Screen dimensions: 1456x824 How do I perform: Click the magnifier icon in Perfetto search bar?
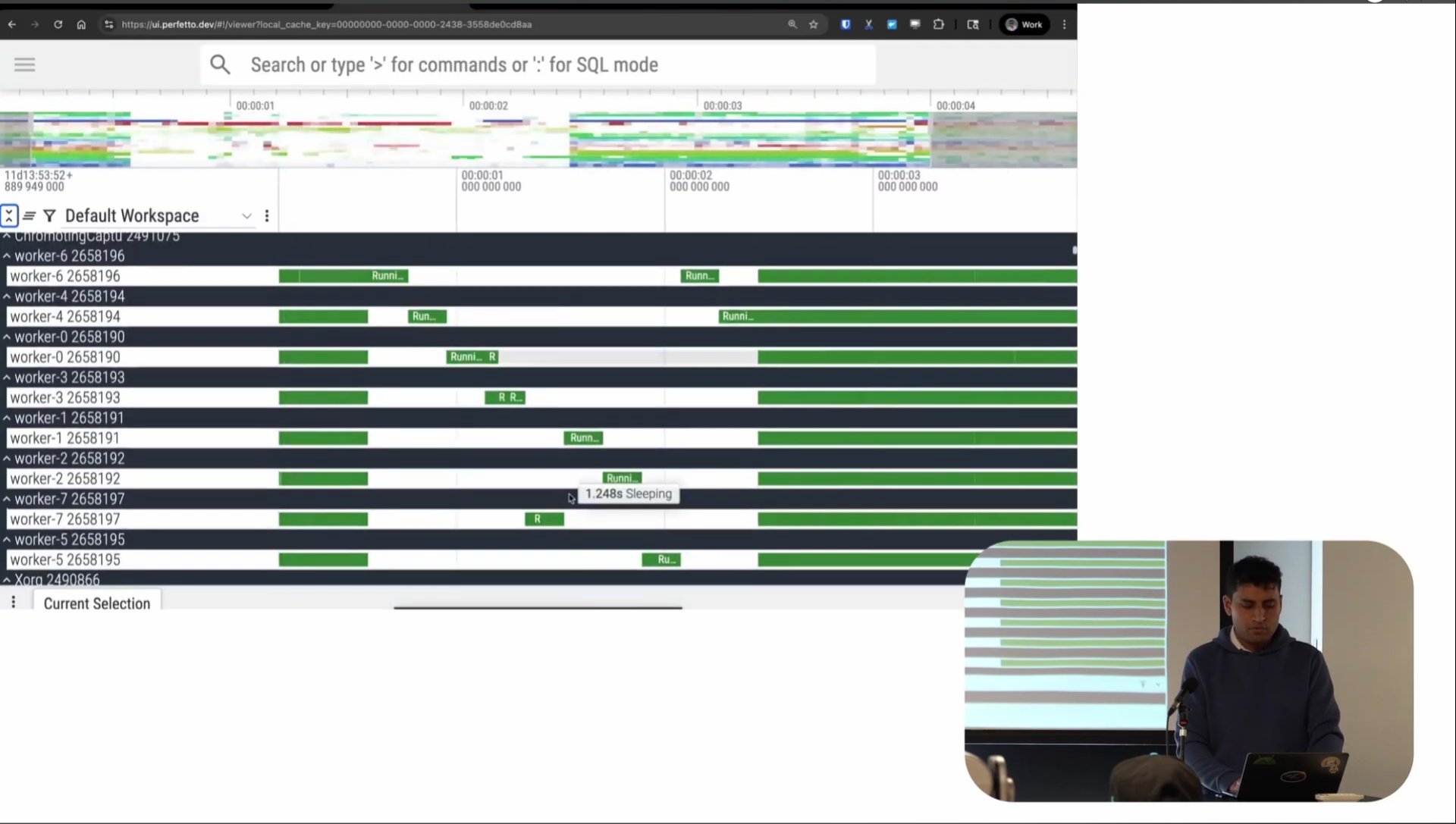click(220, 64)
